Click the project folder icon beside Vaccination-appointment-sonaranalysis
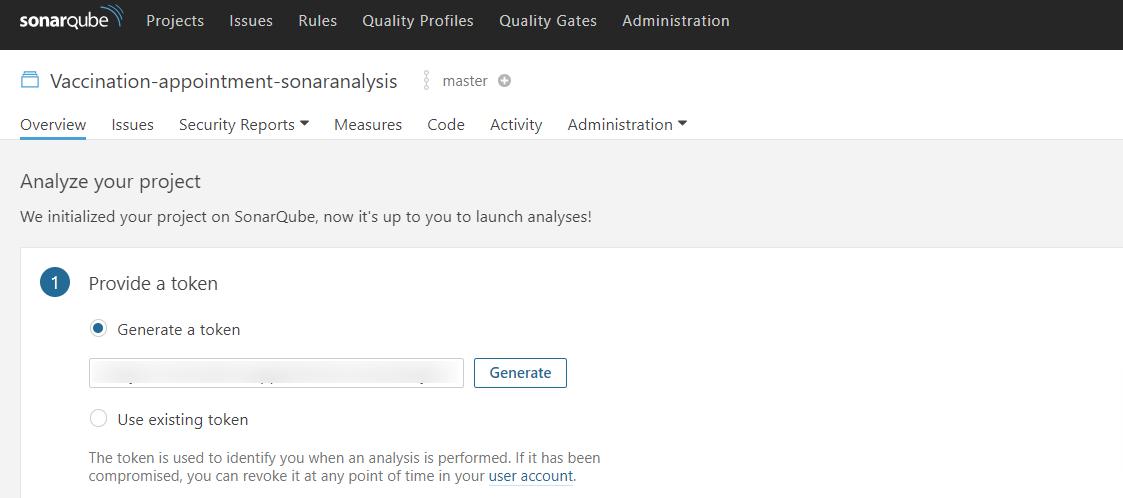Screen dimensions: 1123x498 pyautogui.click(x=29, y=80)
